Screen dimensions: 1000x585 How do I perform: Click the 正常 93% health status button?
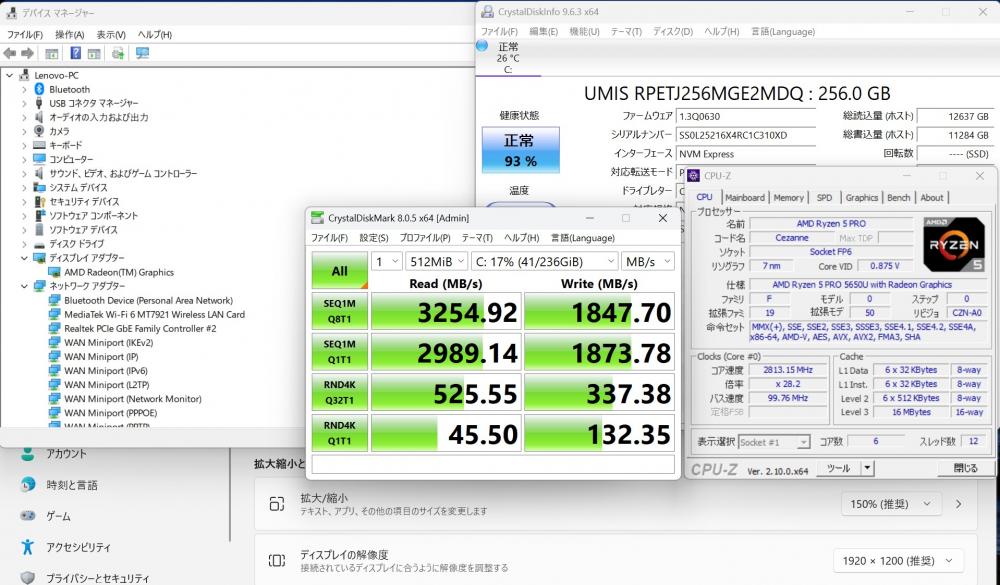(520, 150)
